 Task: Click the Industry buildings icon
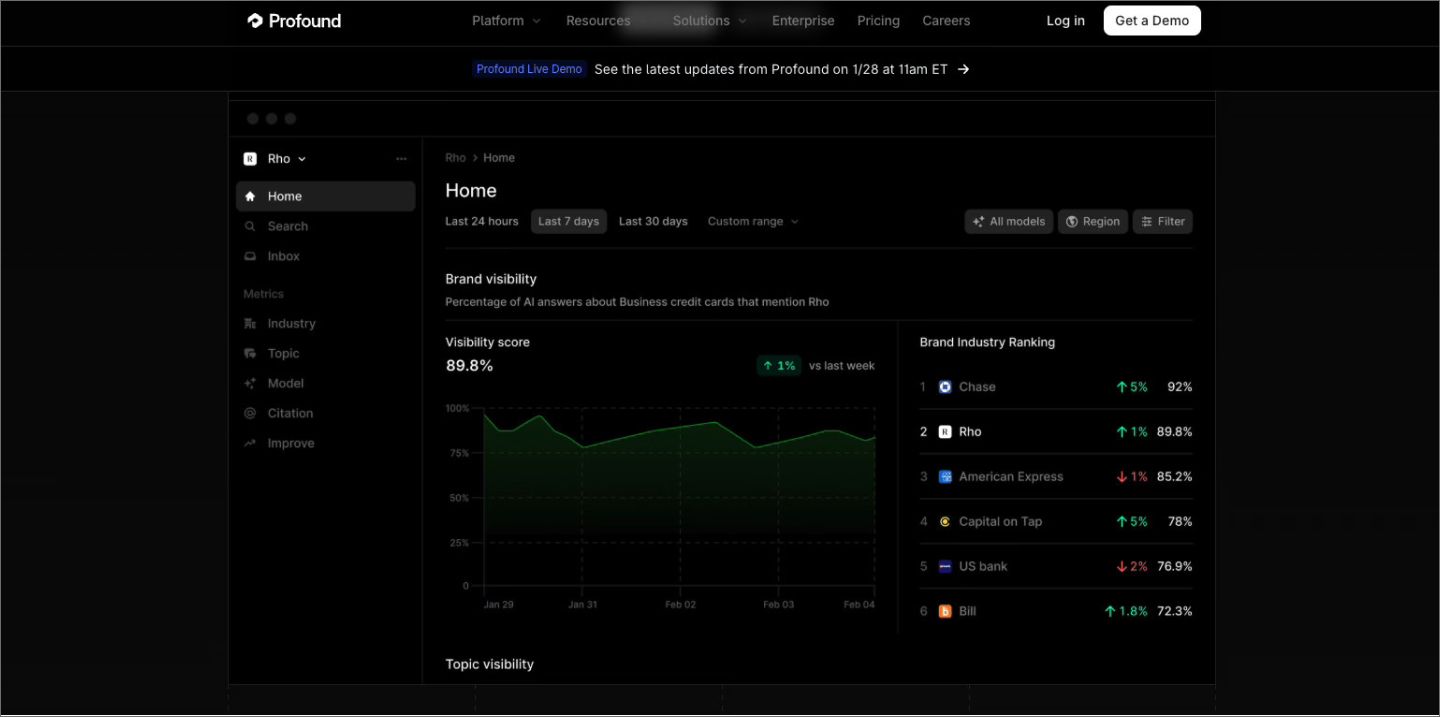click(x=250, y=324)
